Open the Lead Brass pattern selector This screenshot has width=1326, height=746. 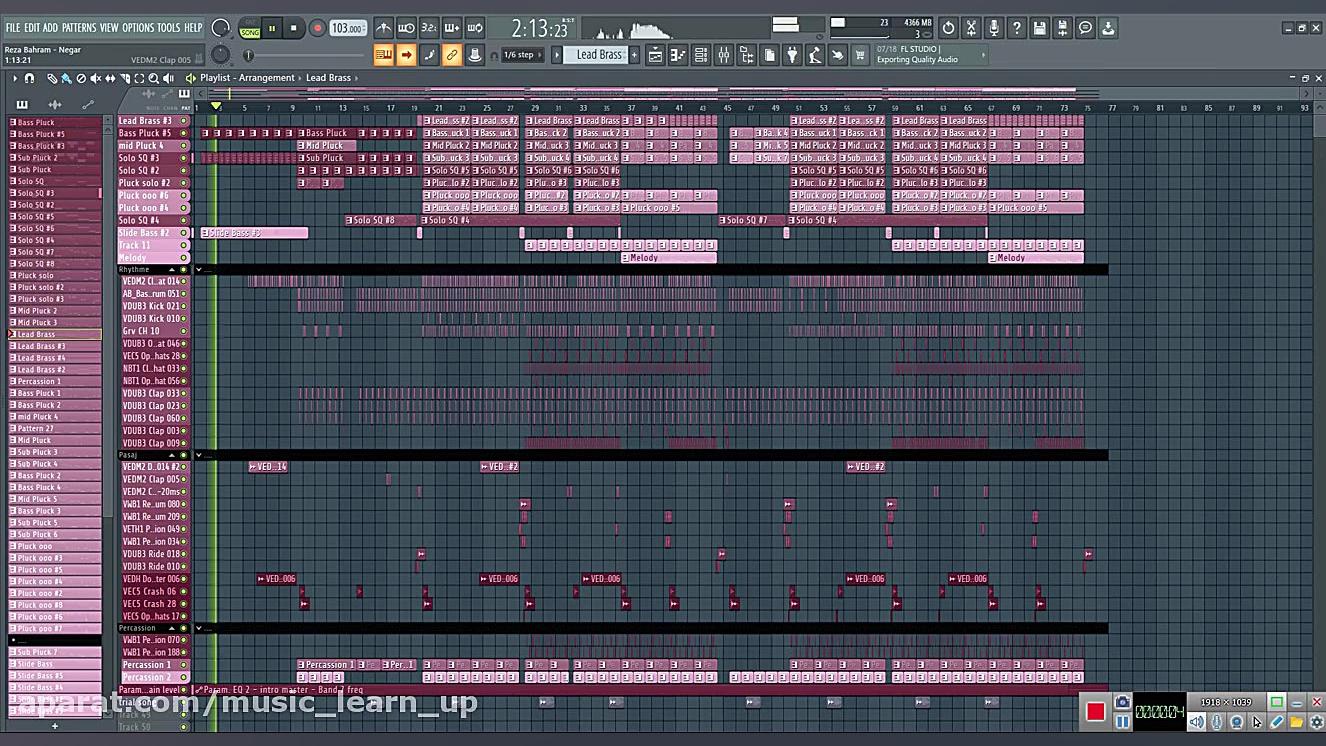598,55
